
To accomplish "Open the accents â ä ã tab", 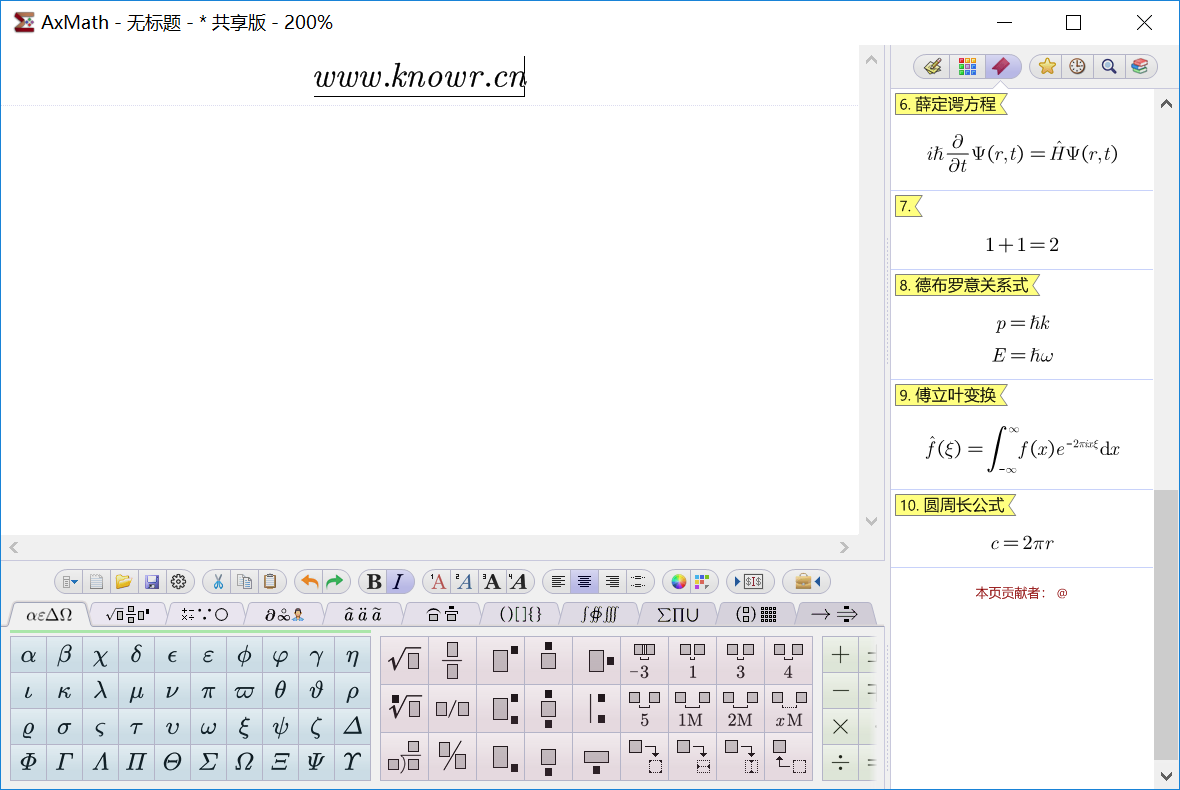I will tap(363, 615).
